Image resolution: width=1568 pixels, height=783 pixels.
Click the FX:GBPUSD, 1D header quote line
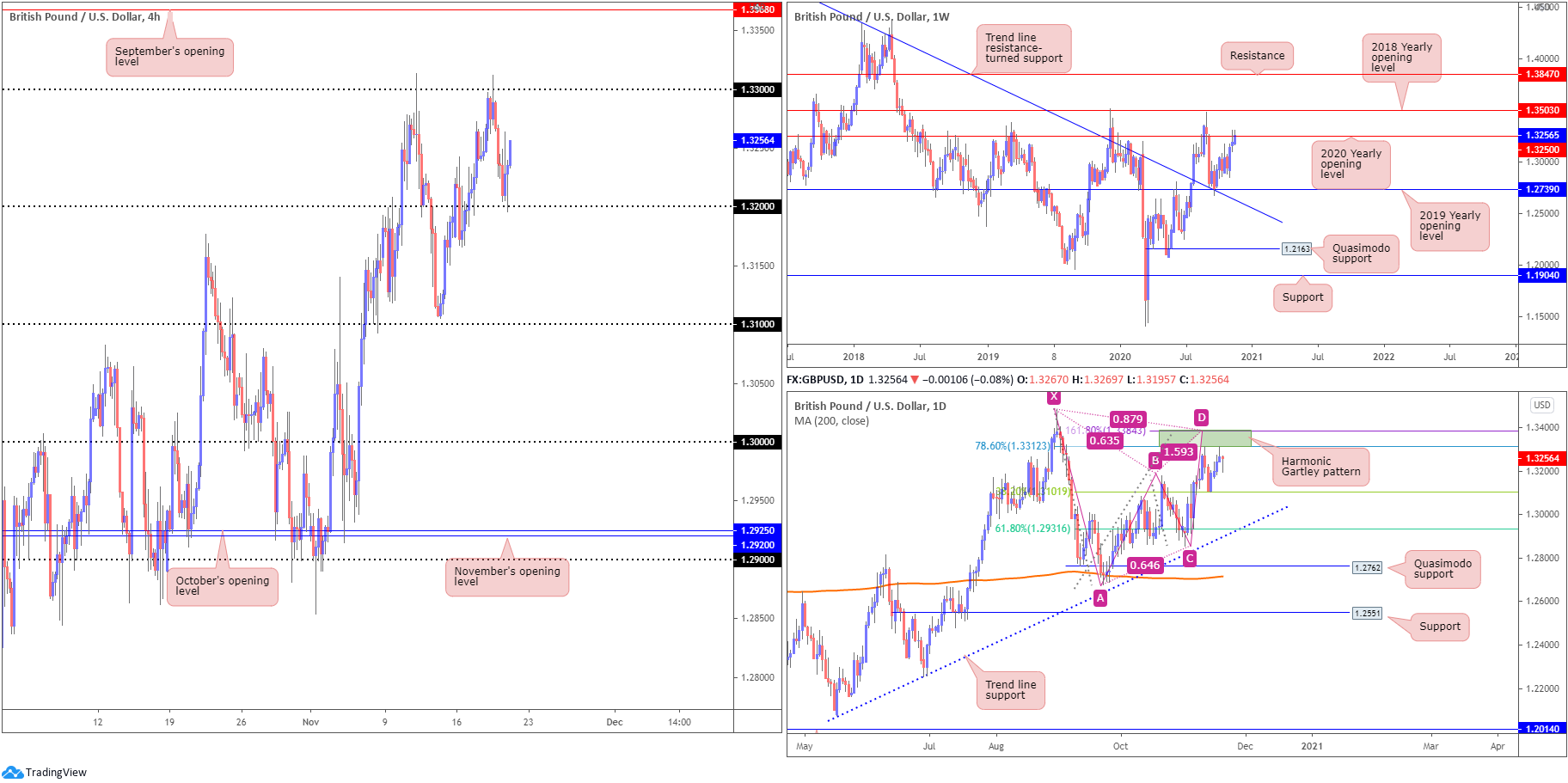(1008, 379)
